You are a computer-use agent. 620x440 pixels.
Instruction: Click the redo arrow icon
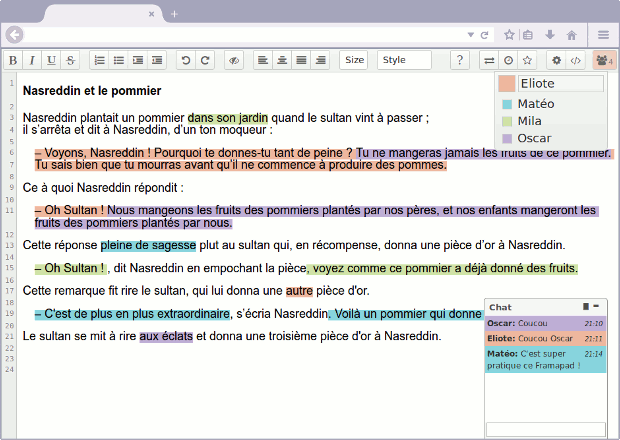205,60
